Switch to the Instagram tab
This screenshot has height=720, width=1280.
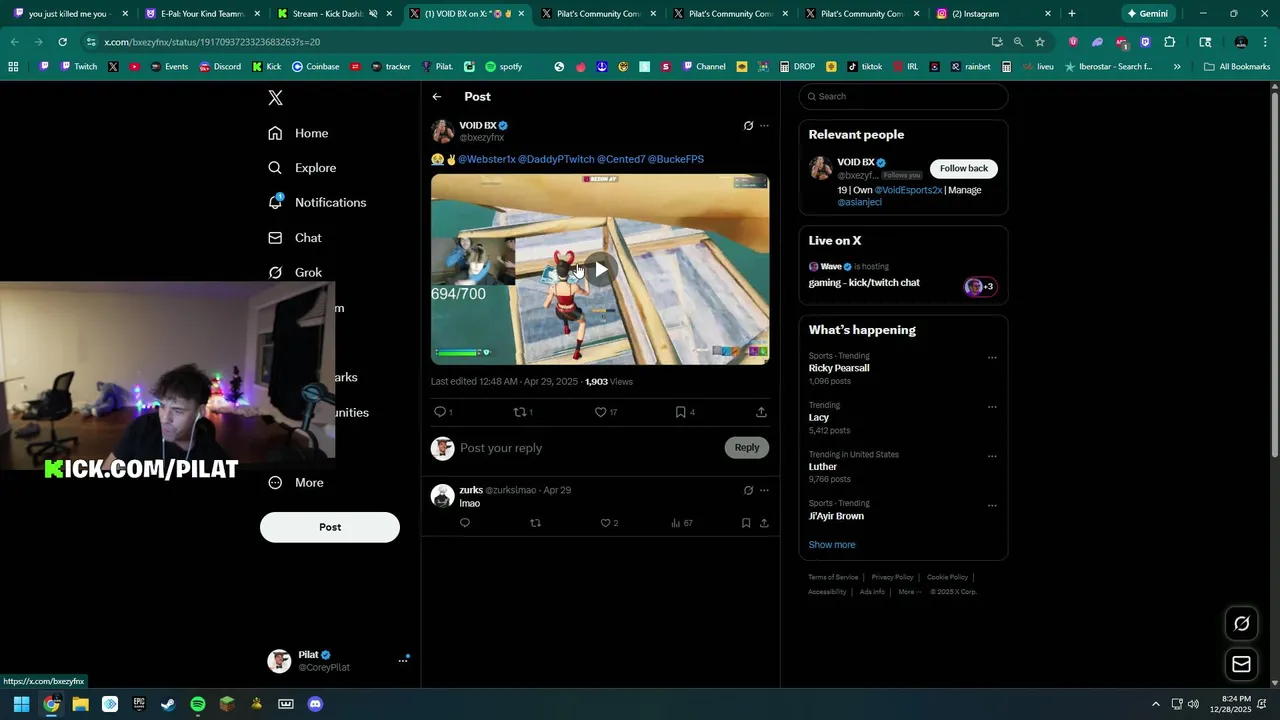pyautogui.click(x=994, y=14)
